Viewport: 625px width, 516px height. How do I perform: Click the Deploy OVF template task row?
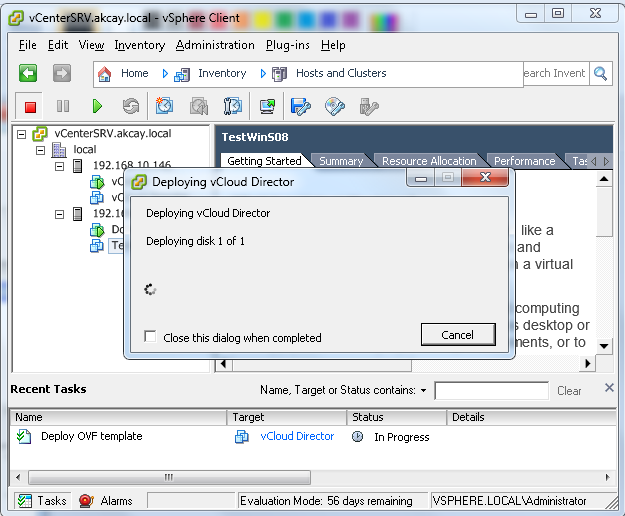coord(313,437)
